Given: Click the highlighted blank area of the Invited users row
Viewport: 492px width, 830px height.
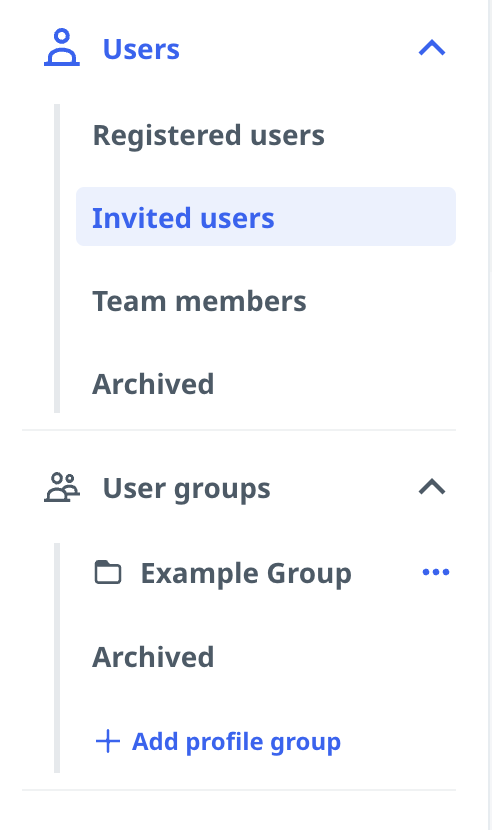Looking at the screenshot, I should tap(365, 216).
